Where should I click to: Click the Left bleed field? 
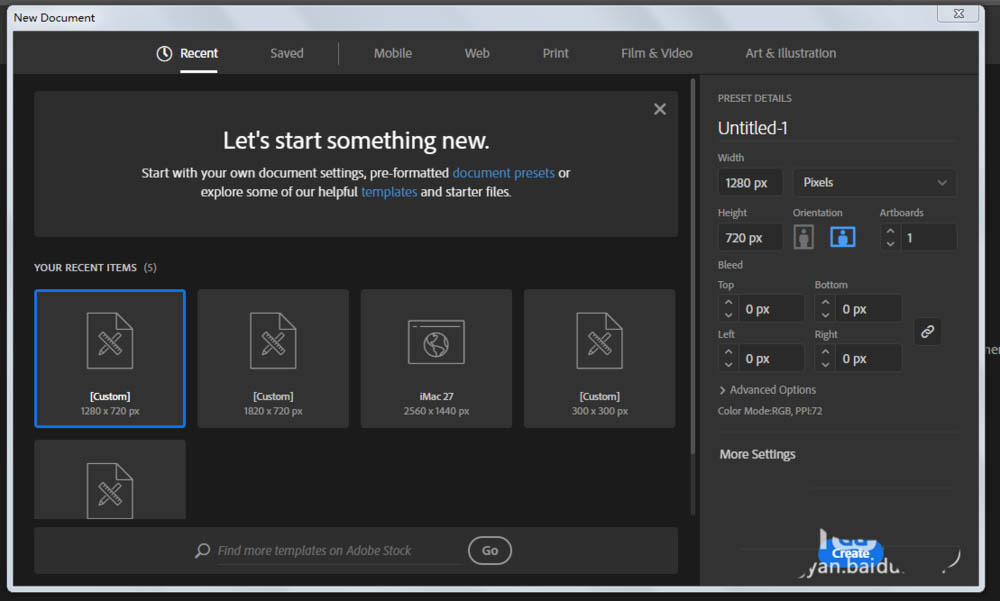[772, 359]
